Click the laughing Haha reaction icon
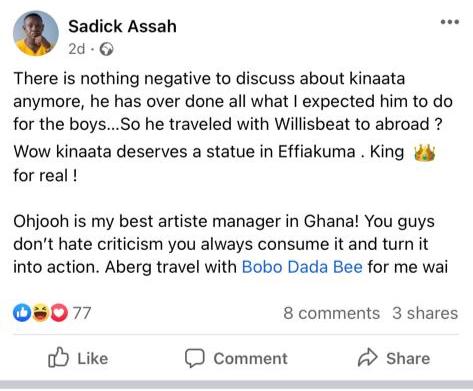 click(x=40, y=313)
